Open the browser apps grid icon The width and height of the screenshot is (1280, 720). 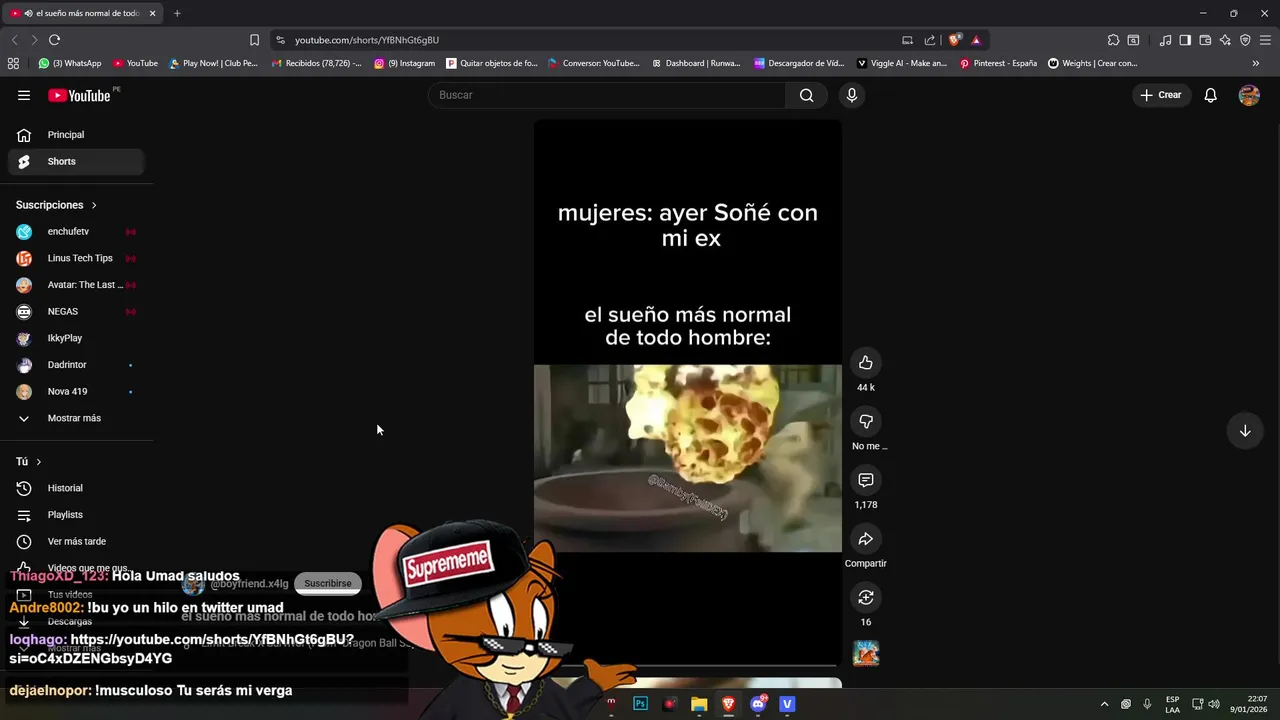pyautogui.click(x=13, y=63)
